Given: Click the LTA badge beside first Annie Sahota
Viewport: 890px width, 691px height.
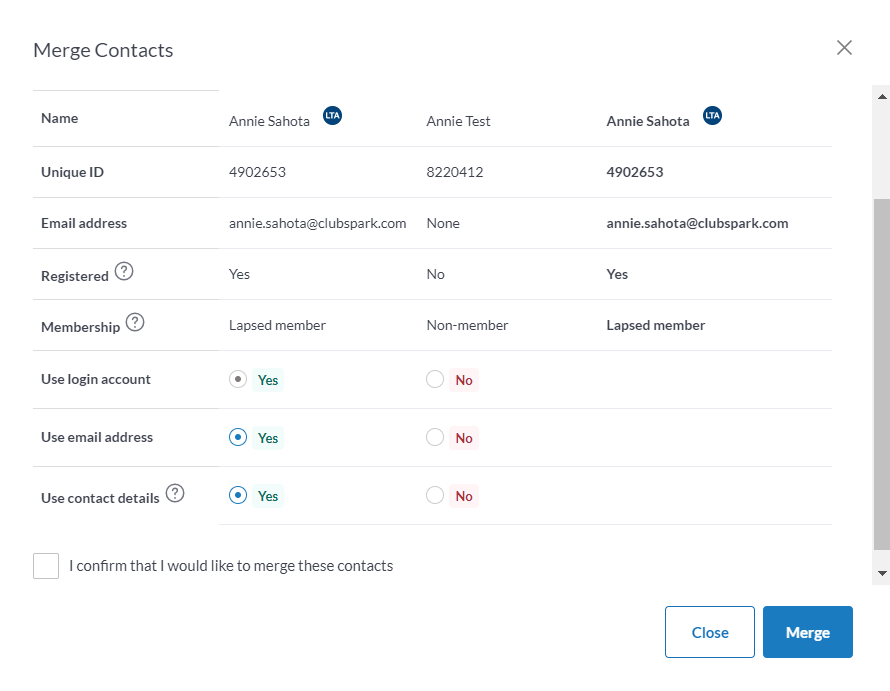Looking at the screenshot, I should point(333,115).
